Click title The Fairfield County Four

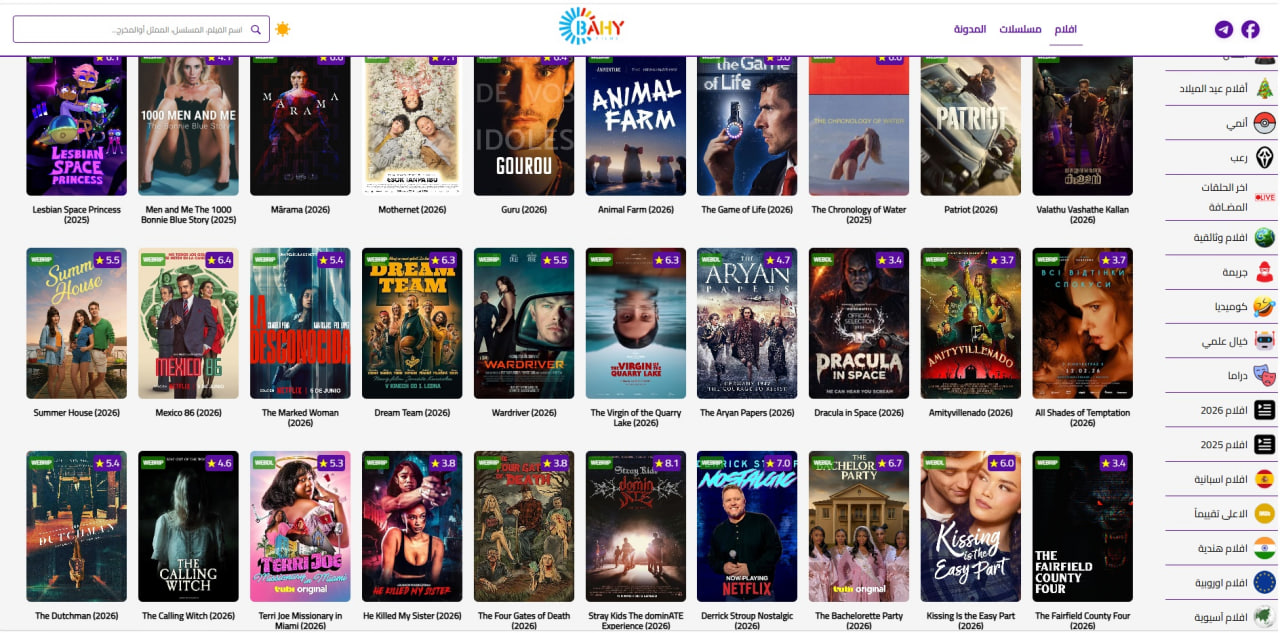(x=1083, y=620)
